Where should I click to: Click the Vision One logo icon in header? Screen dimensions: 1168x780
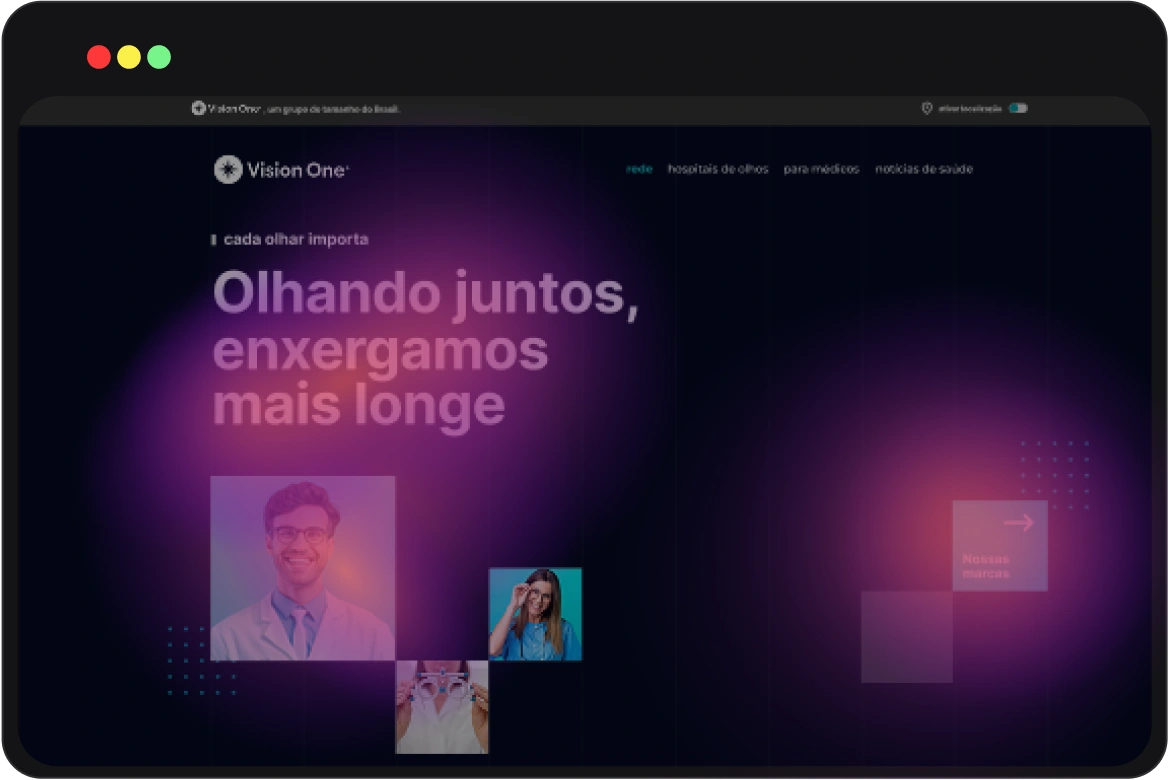[x=228, y=170]
